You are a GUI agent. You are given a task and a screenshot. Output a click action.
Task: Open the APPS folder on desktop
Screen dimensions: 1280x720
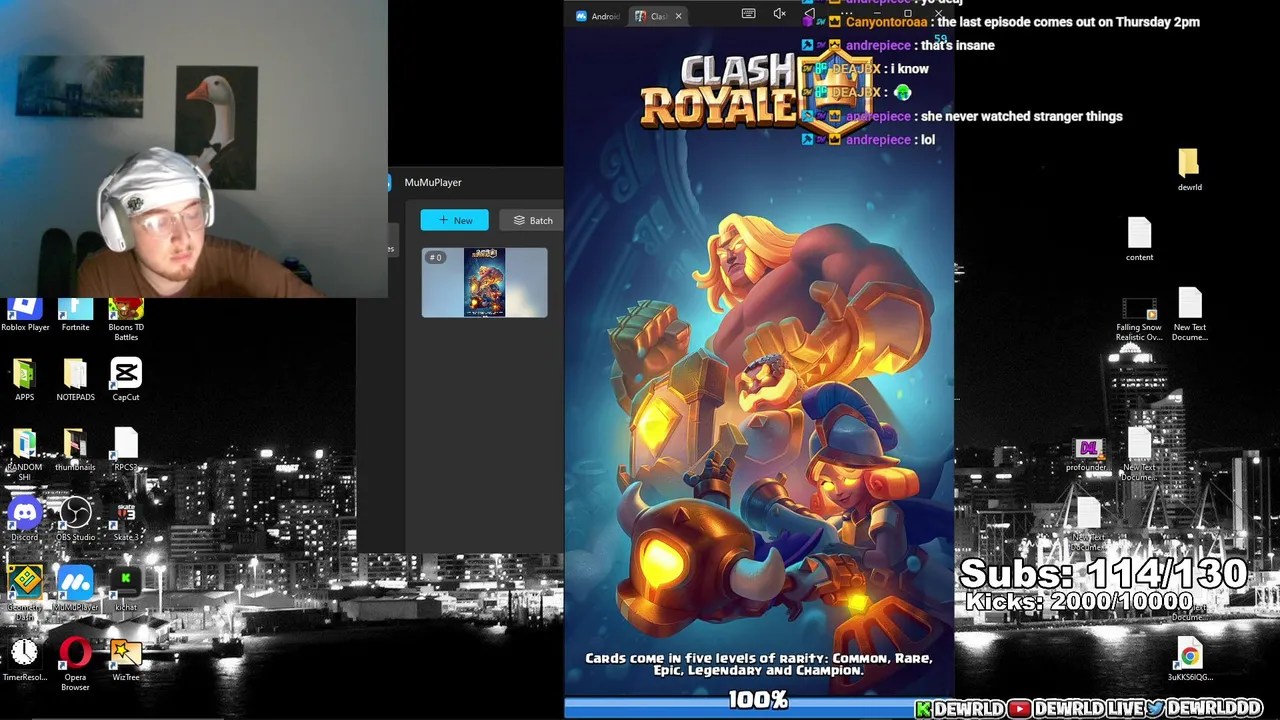pyautogui.click(x=24, y=380)
